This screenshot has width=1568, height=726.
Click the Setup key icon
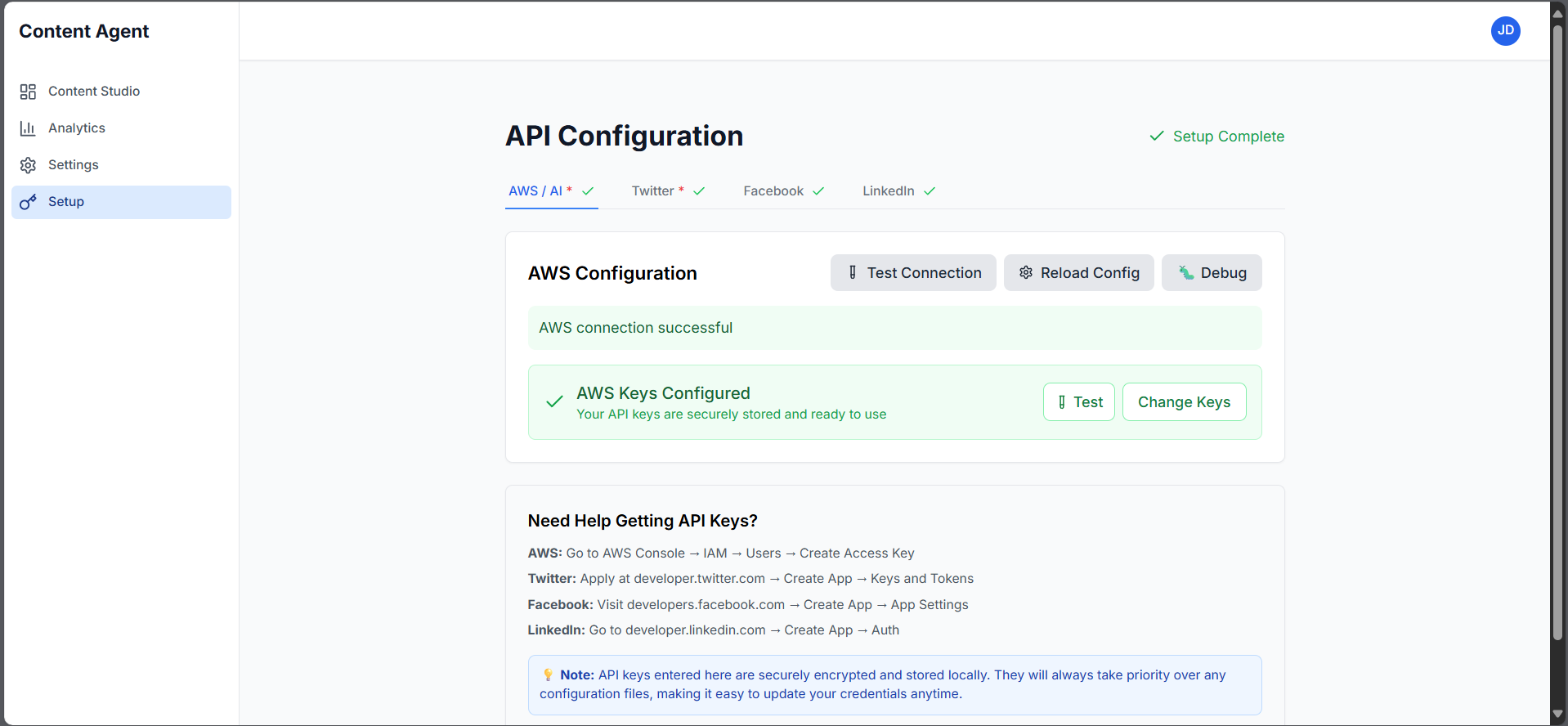[x=28, y=202]
